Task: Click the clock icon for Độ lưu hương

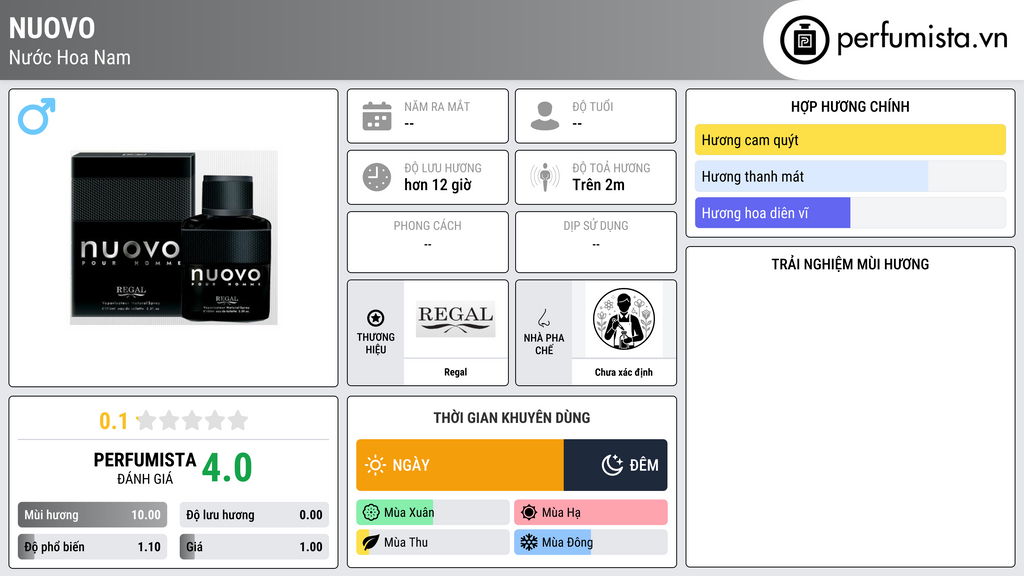Action: pyautogui.click(x=377, y=177)
